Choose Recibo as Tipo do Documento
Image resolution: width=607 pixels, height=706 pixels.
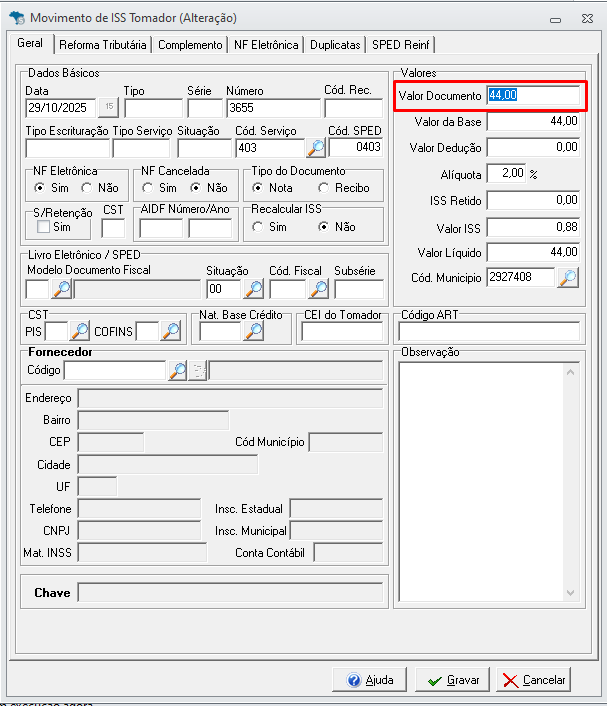point(323,188)
